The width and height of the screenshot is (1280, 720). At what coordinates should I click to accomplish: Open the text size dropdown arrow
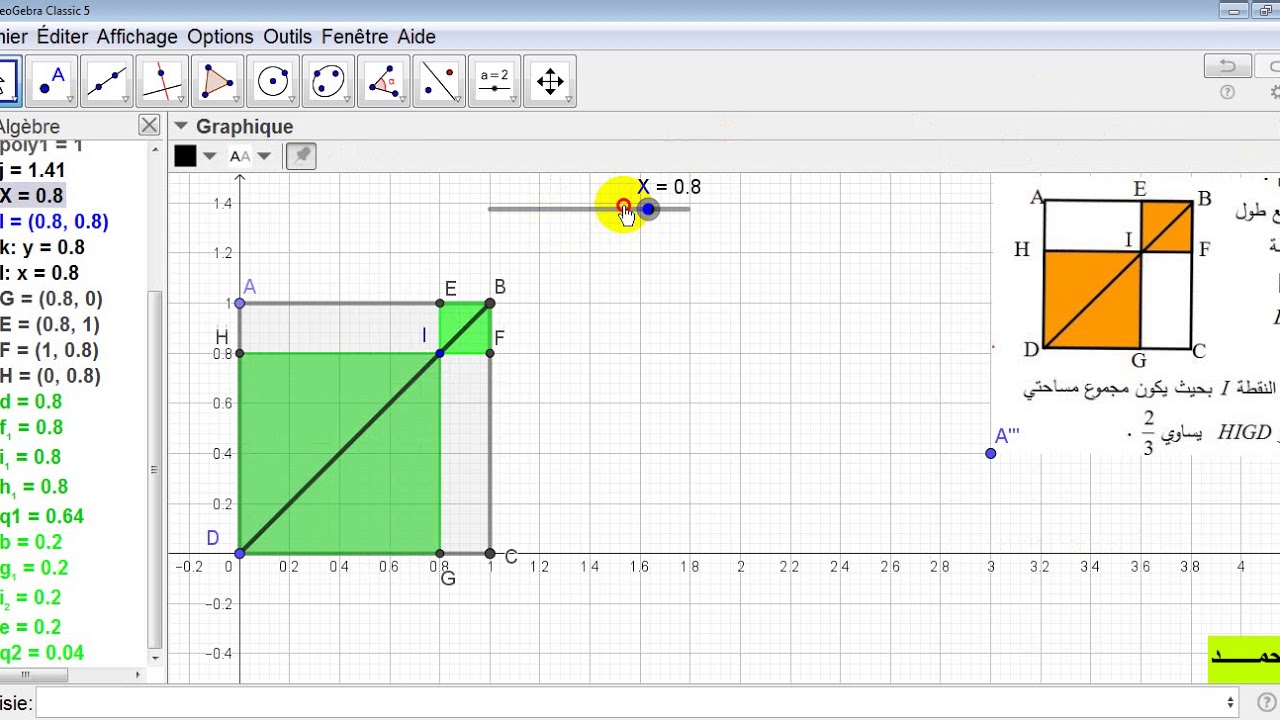264,156
